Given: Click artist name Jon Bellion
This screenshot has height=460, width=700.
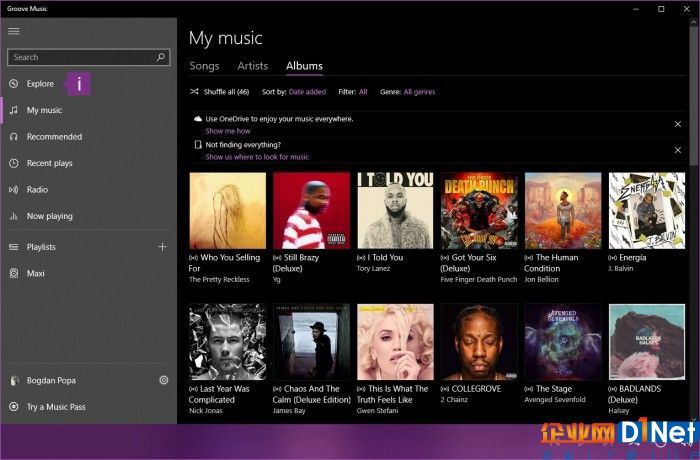Looking at the screenshot, I should coord(541,280).
